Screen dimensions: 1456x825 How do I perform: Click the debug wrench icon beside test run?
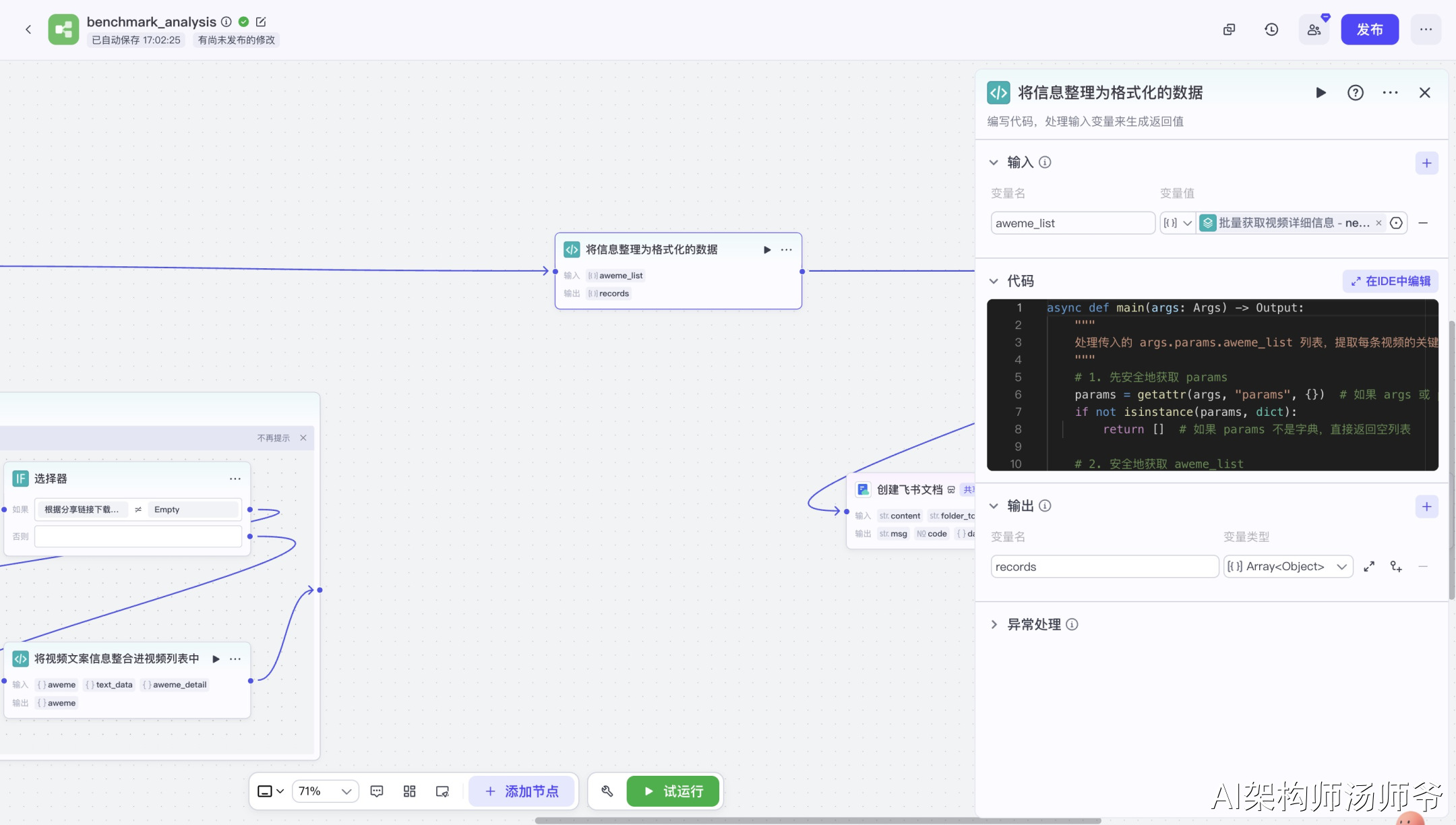click(607, 791)
